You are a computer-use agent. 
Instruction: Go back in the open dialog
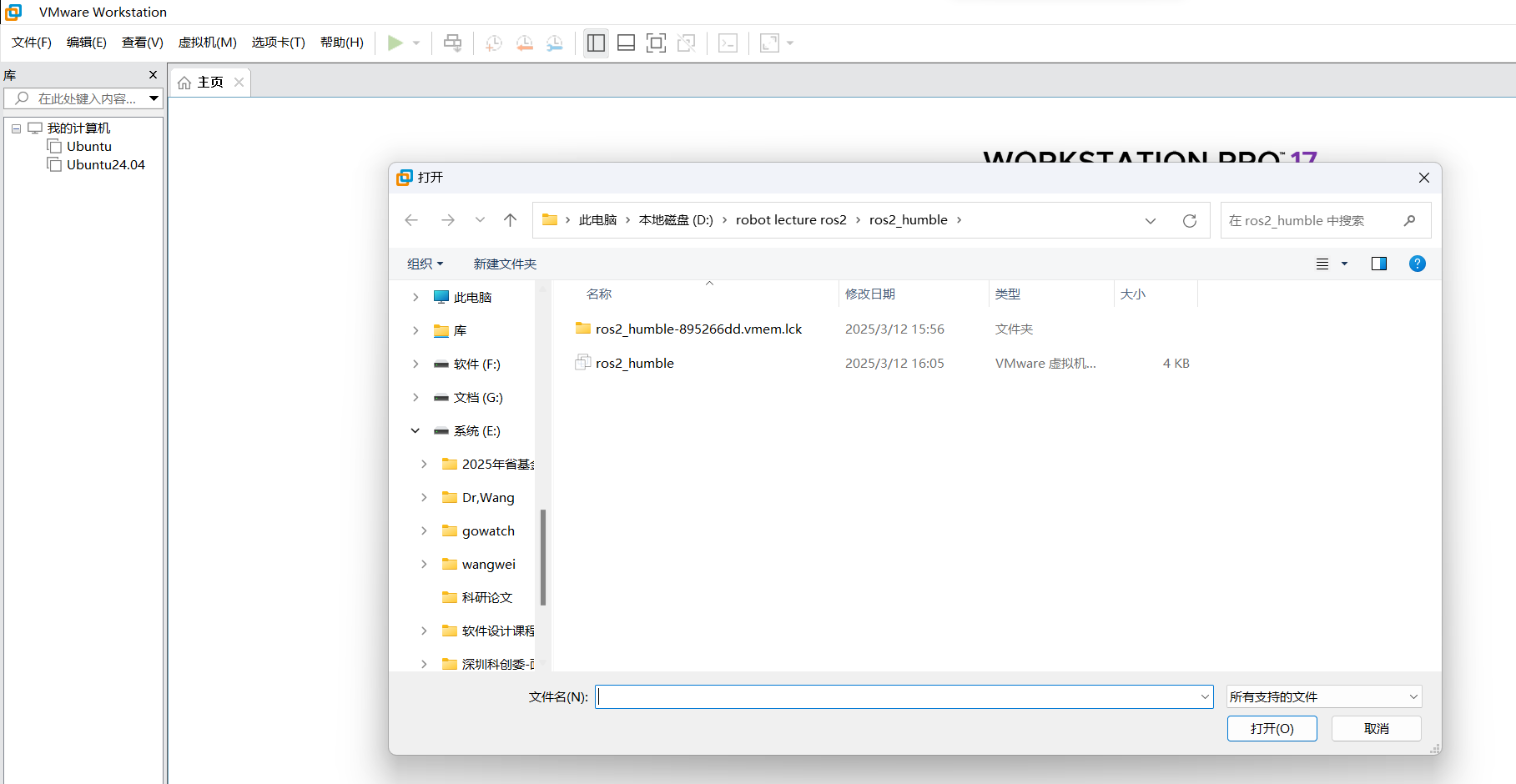(x=411, y=220)
